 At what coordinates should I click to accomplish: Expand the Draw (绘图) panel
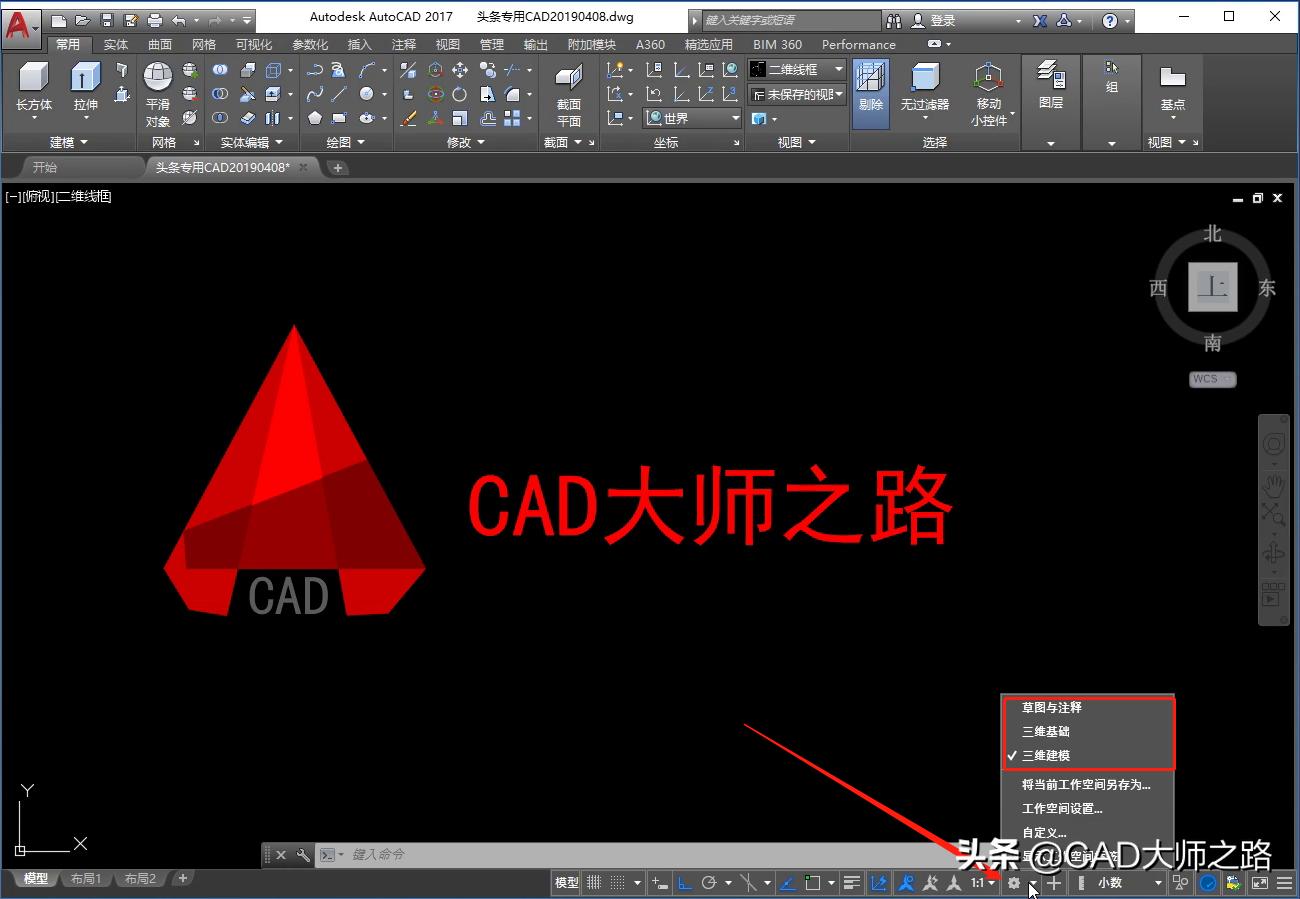coord(345,142)
